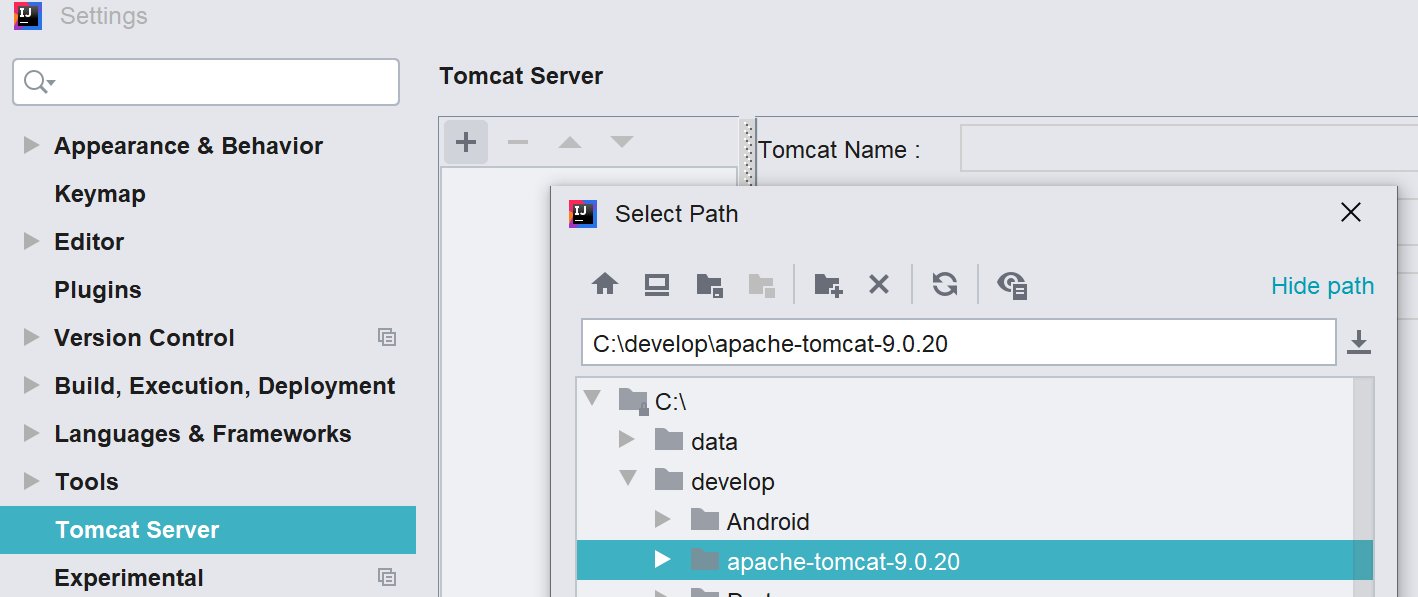
Task: Delete selected folder with X icon
Action: point(879,285)
